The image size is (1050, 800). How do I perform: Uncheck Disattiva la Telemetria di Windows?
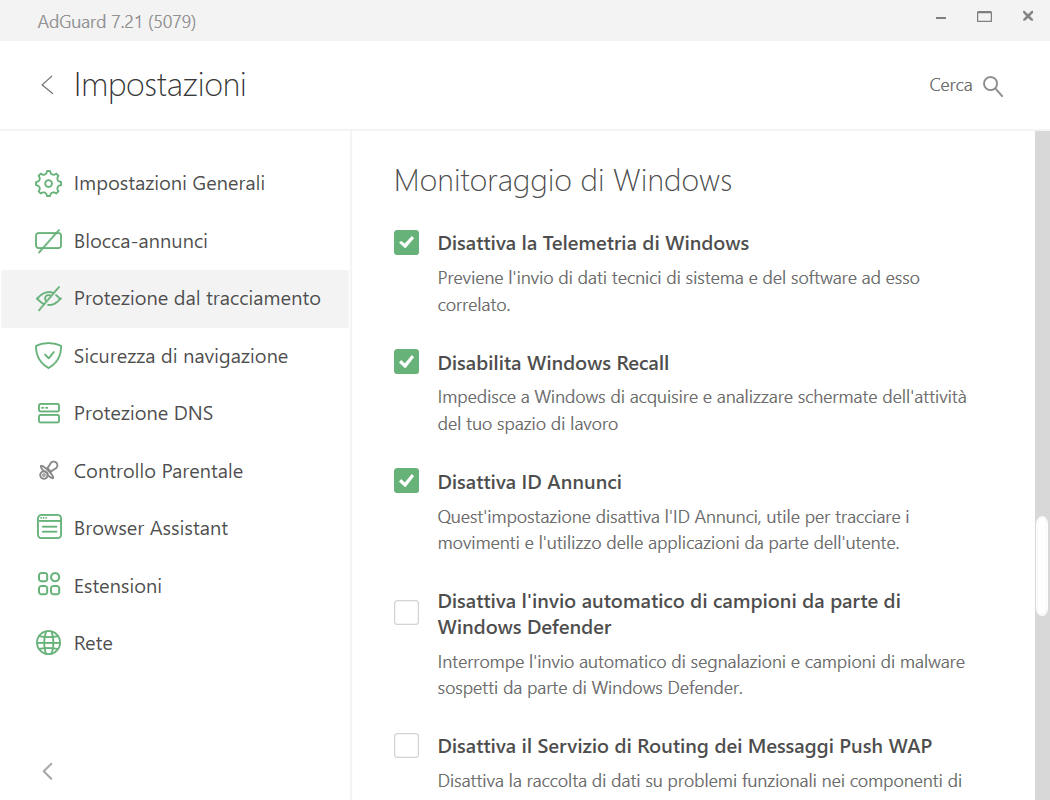(x=406, y=242)
